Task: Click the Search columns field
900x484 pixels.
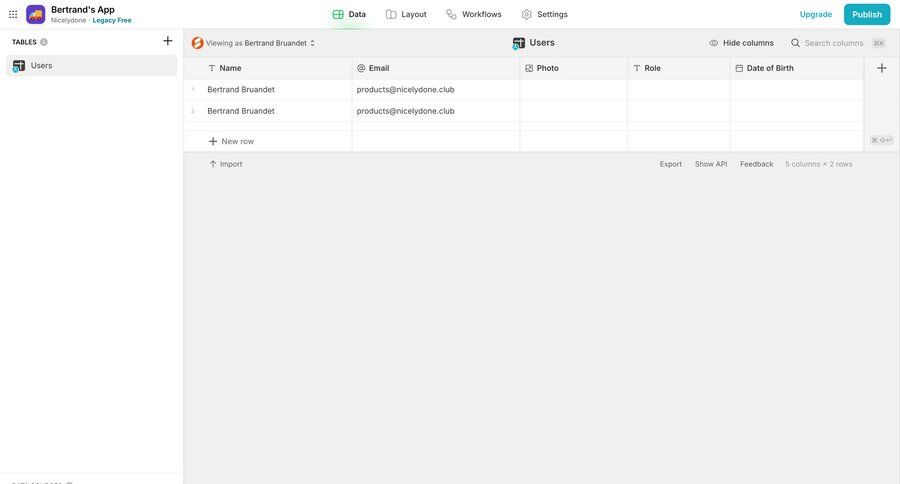Action: click(833, 43)
